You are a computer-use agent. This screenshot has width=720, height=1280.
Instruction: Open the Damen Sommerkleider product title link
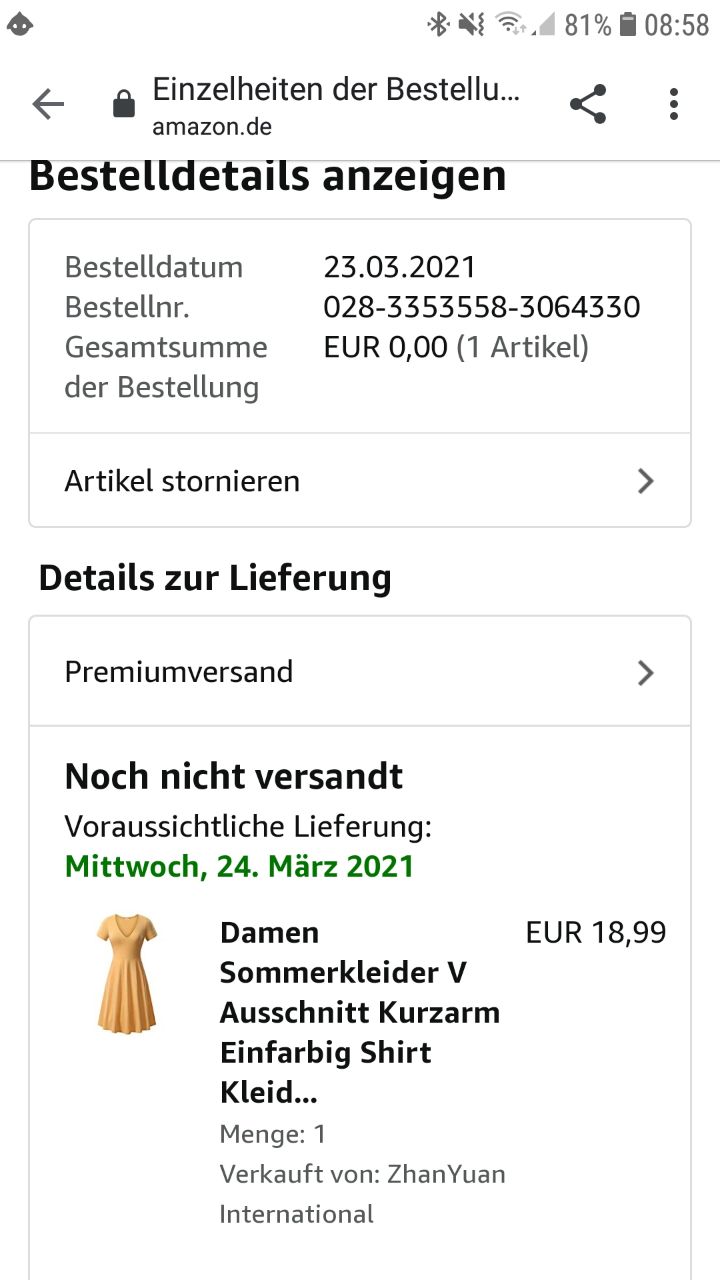pyautogui.click(x=358, y=1012)
